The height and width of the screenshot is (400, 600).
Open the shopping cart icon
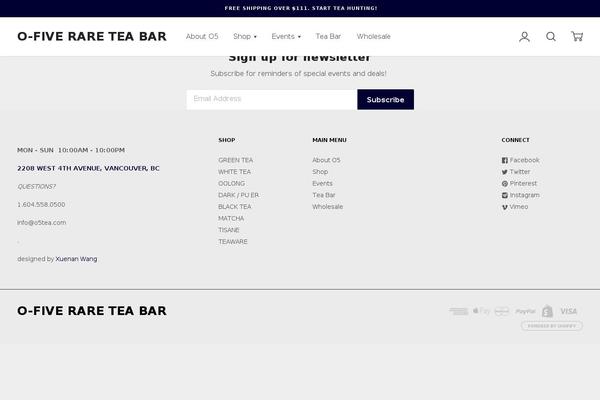click(577, 36)
